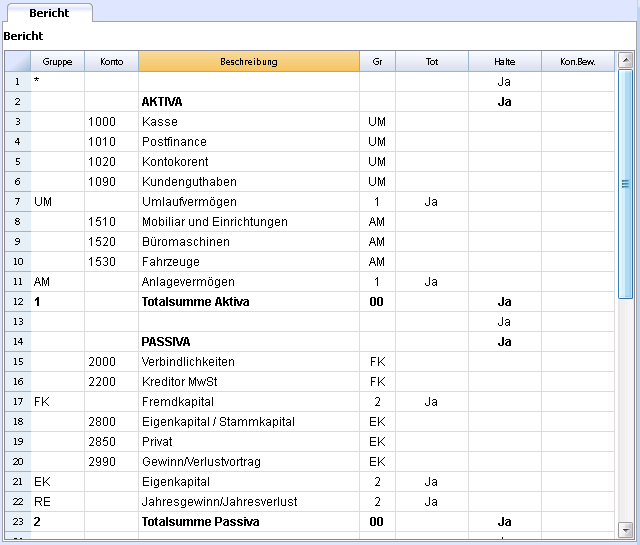Select row header number 12
The image size is (640, 545).
(18, 302)
